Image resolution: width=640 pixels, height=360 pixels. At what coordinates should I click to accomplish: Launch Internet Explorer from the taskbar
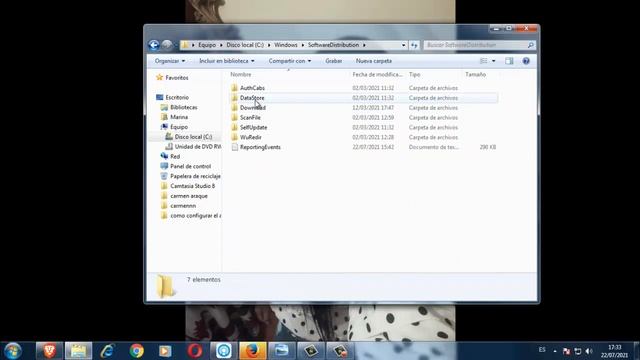(107, 351)
